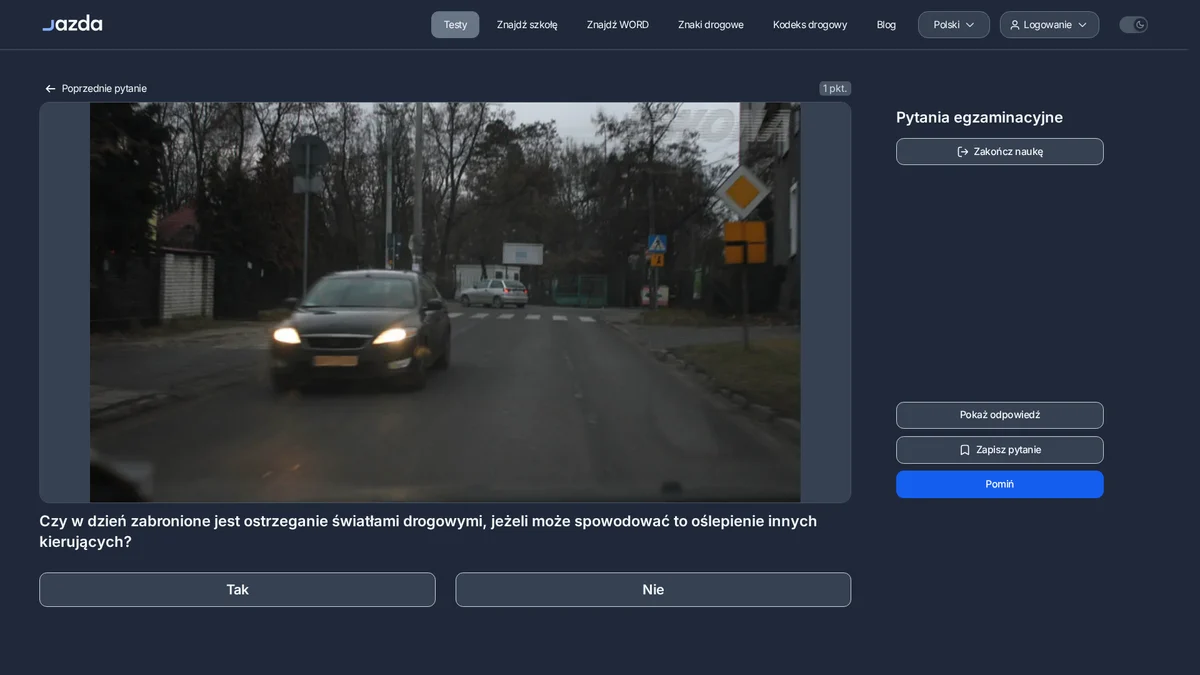Go to Kodeks drogowy page
The width and height of the screenshot is (1200, 675).
click(810, 25)
